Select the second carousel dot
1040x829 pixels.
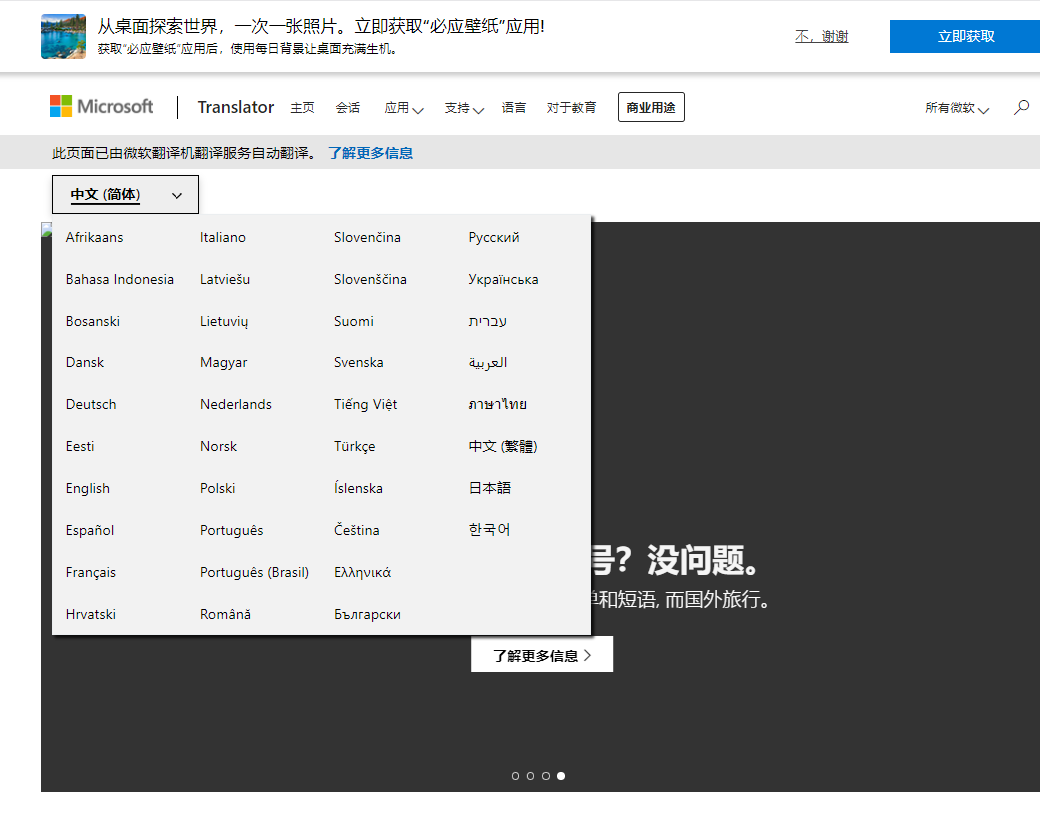(x=531, y=776)
